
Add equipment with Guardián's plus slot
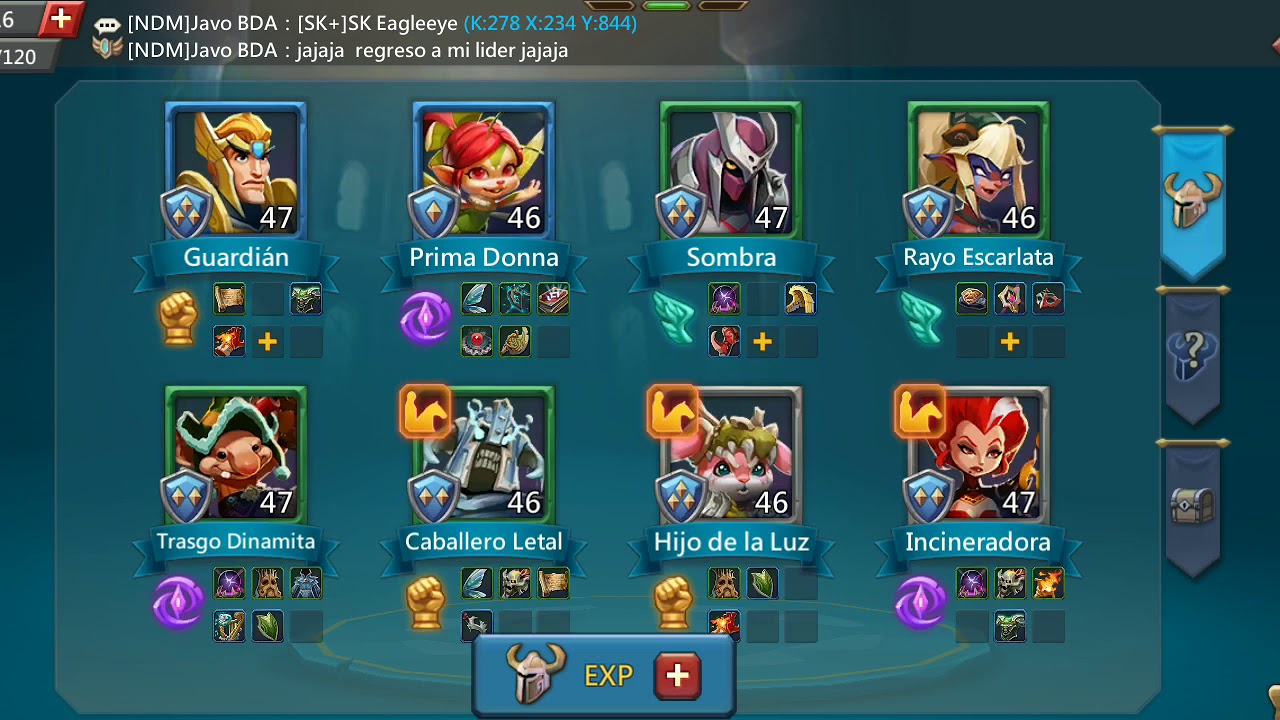[x=267, y=342]
